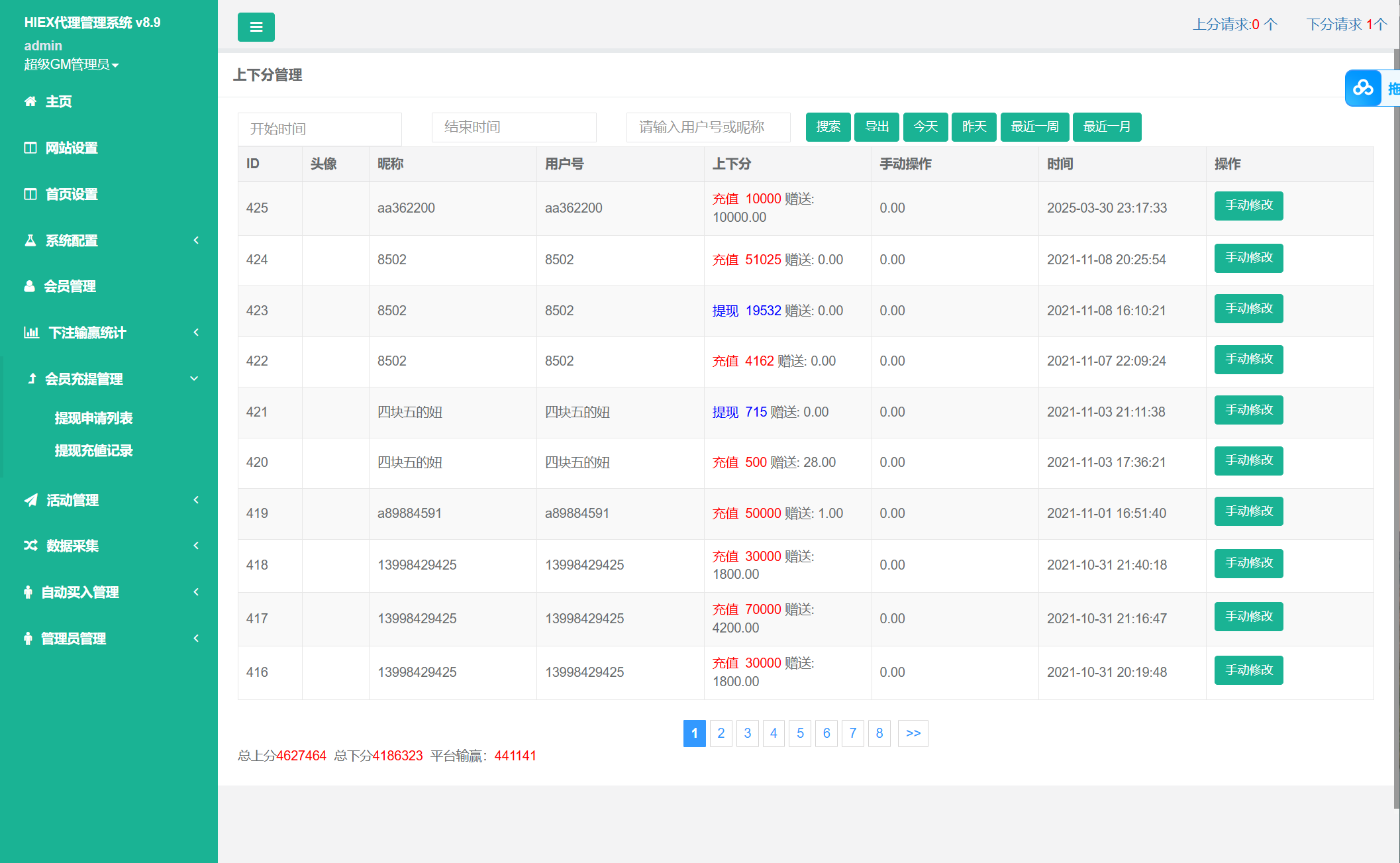Click the 下分请求 notification link
This screenshot has height=863, width=1400.
tap(1346, 25)
